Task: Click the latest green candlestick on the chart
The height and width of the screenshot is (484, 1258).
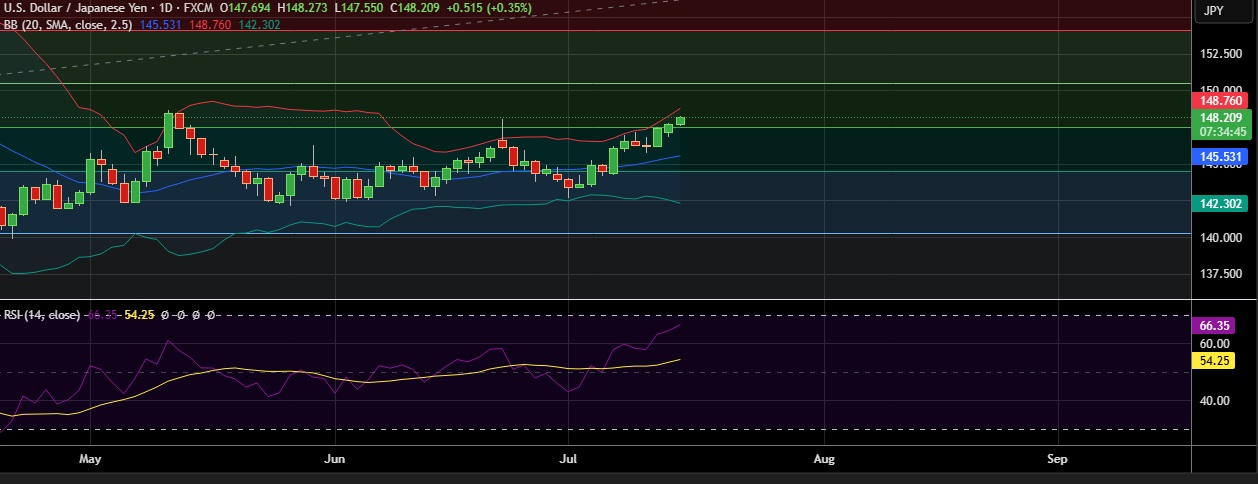Action: click(681, 121)
